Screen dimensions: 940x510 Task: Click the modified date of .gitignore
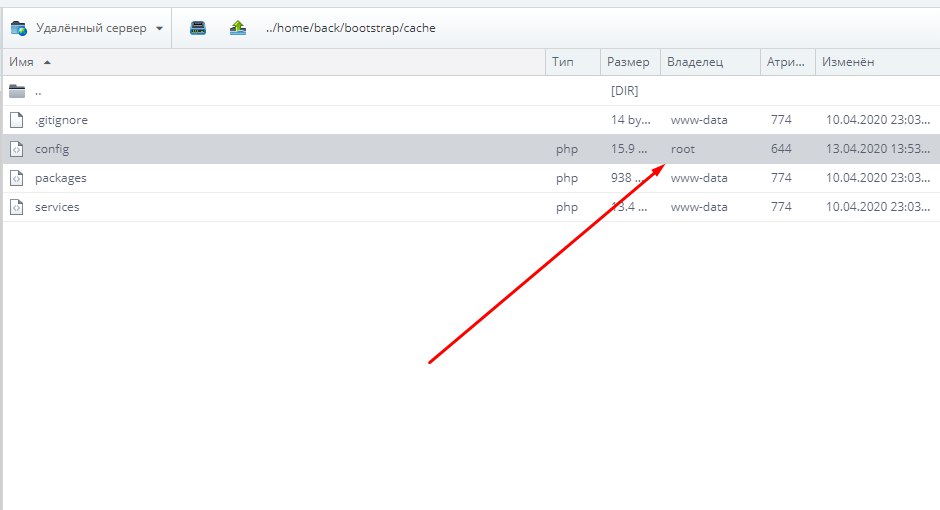click(878, 120)
